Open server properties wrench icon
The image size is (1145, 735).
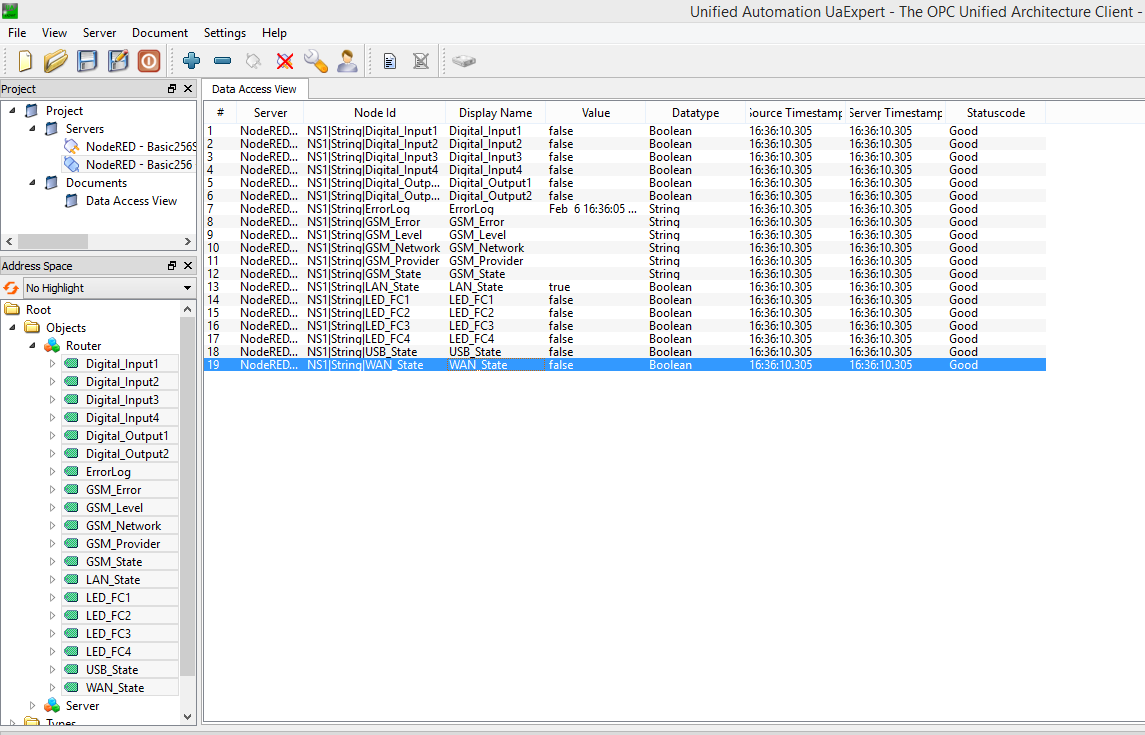click(x=315, y=61)
